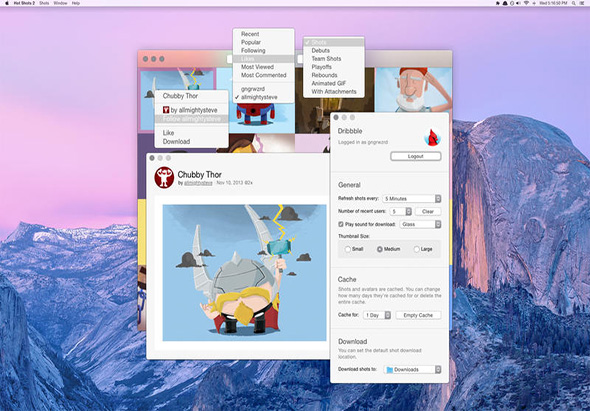Select the Small thumbnail size radio
This screenshot has height=411, width=590.
[348, 249]
